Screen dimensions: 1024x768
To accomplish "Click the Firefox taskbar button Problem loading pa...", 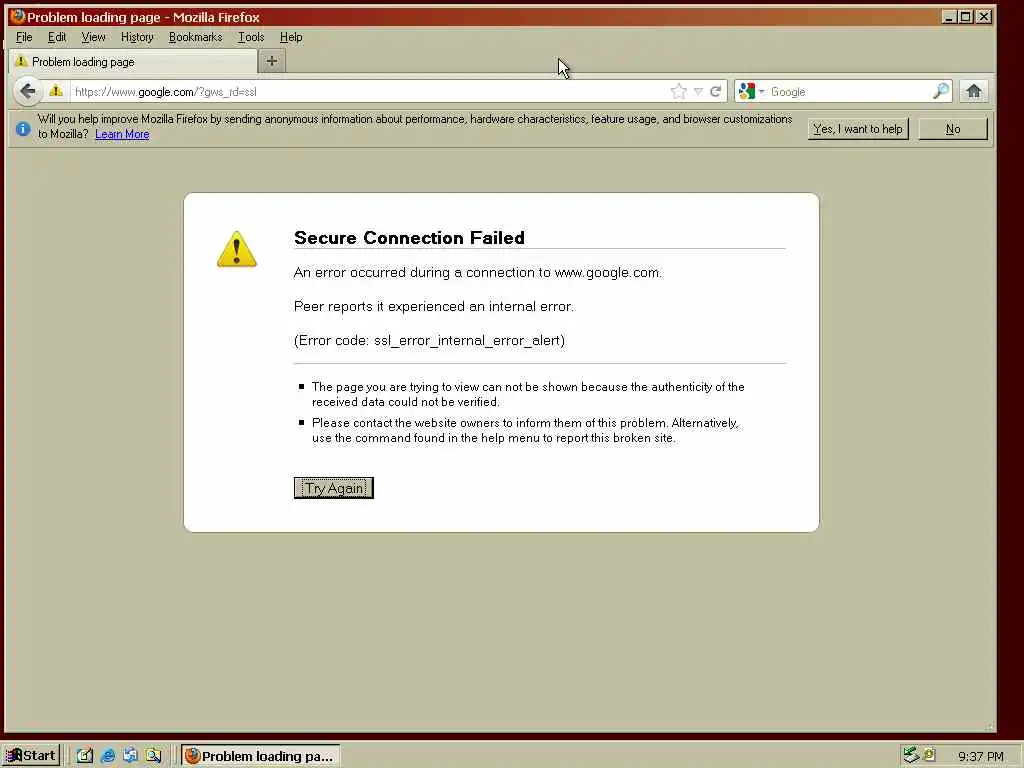I will pyautogui.click(x=260, y=756).
